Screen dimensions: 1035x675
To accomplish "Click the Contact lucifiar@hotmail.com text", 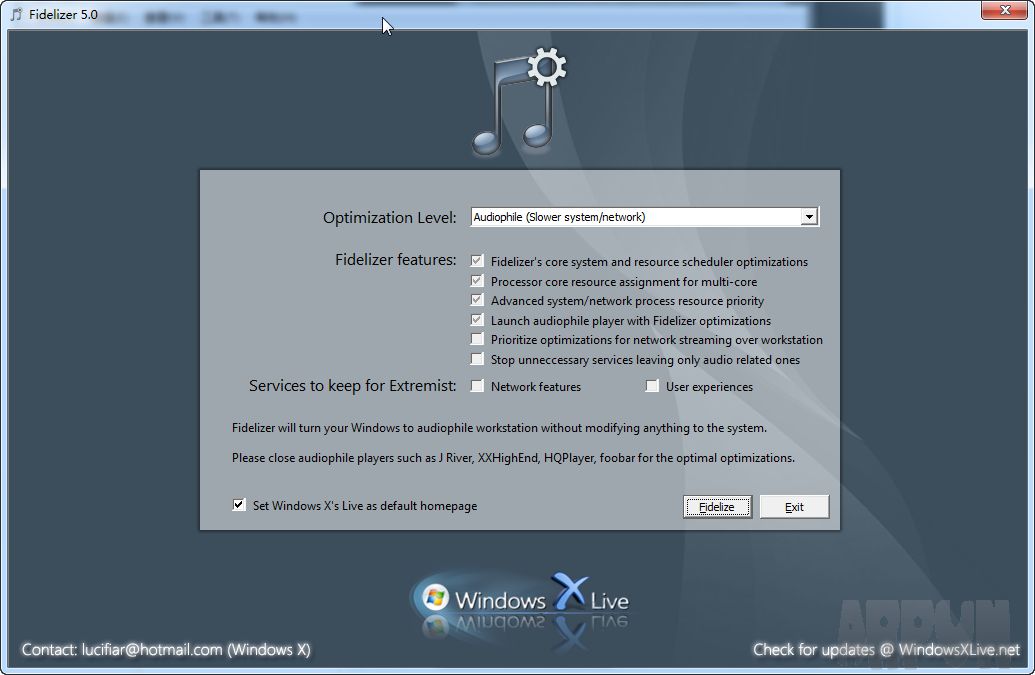I will point(166,649).
